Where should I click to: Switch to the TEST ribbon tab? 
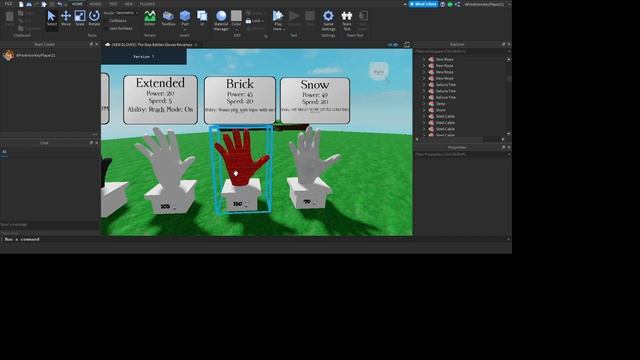coord(113,4)
